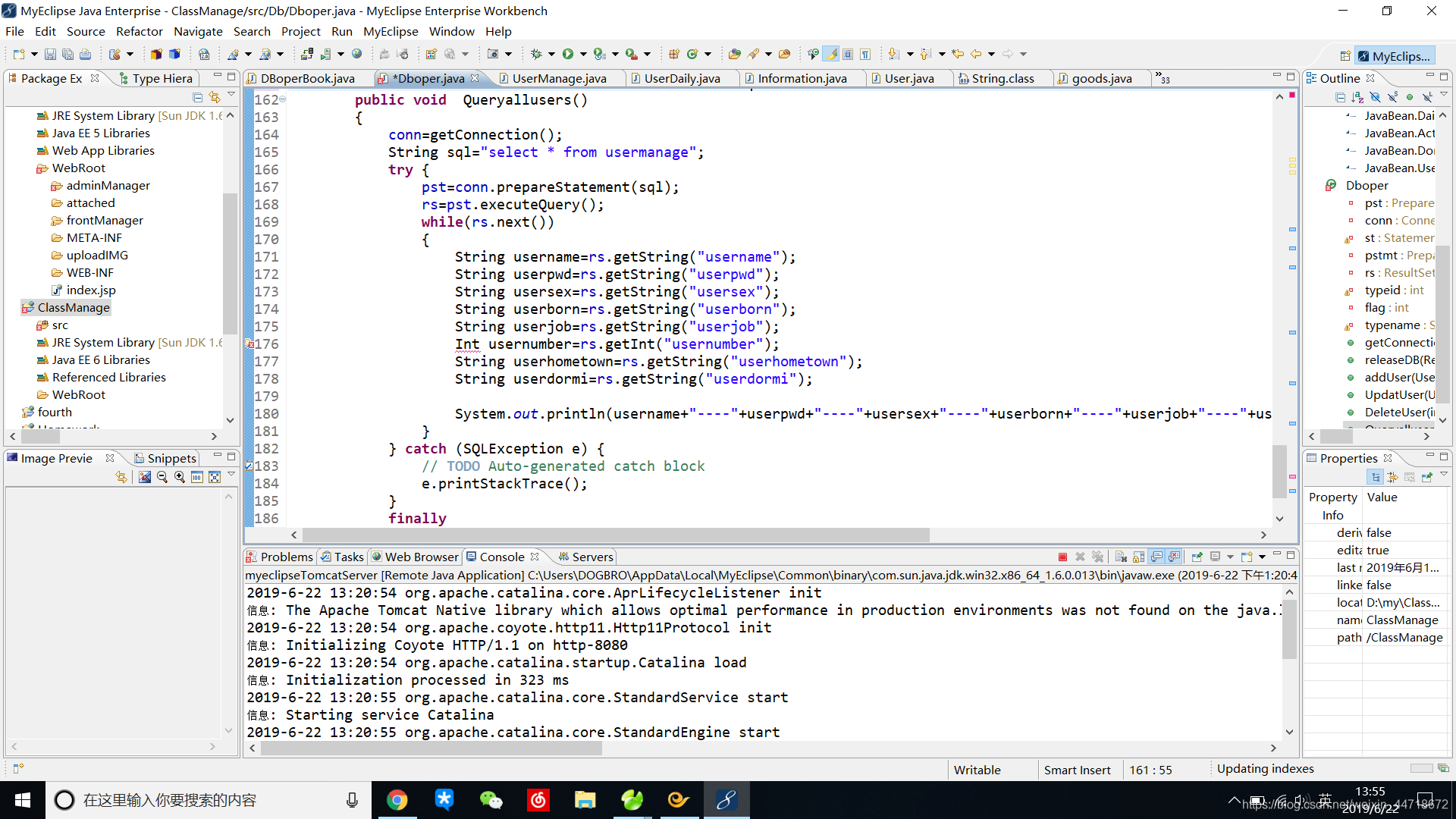The image size is (1456, 819).
Task: Click the Capture Screenshot camera icon
Action: click(x=493, y=54)
